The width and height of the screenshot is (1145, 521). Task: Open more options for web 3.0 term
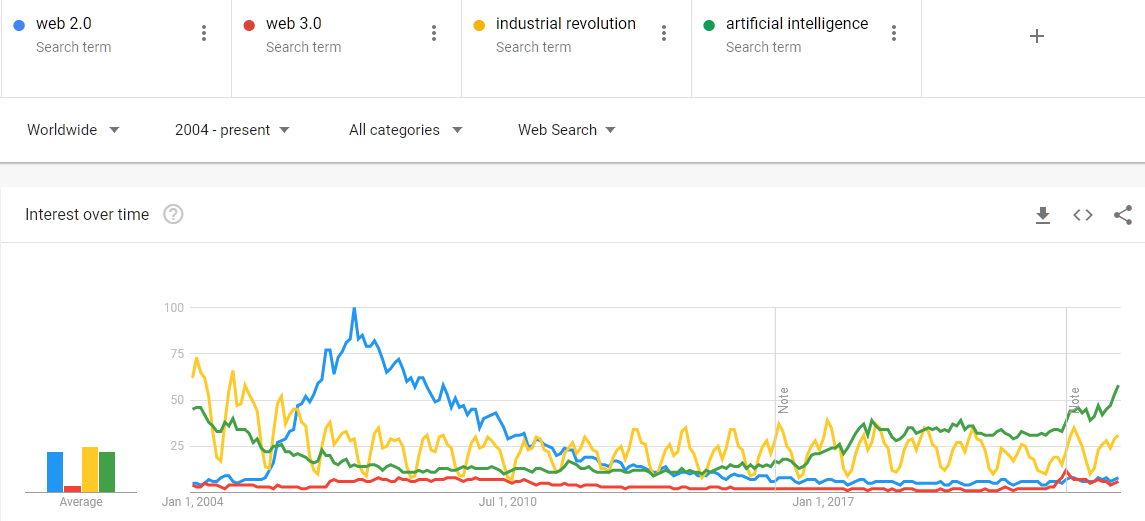[x=434, y=33]
